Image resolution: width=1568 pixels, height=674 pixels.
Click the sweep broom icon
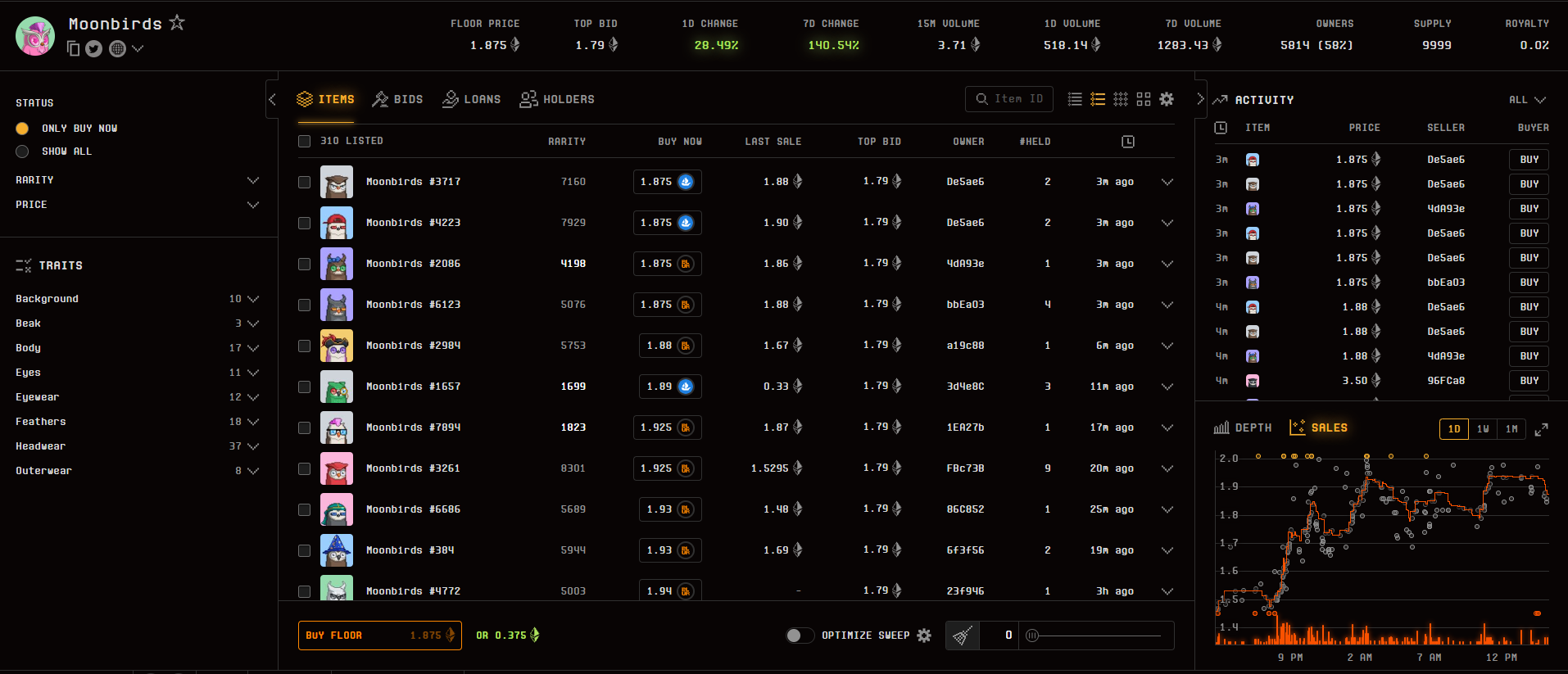[963, 636]
